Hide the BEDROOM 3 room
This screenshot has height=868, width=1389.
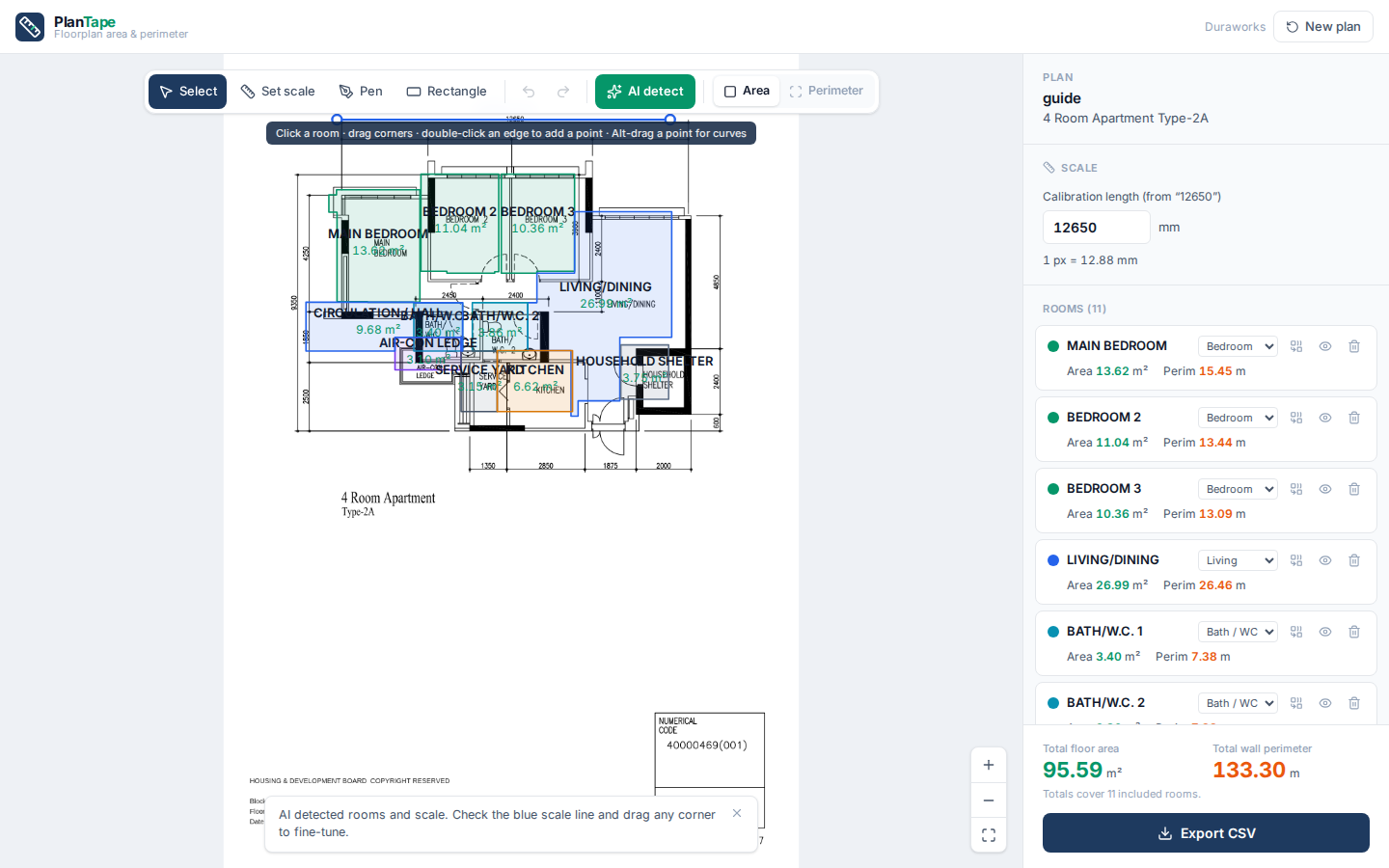pyautogui.click(x=1325, y=489)
